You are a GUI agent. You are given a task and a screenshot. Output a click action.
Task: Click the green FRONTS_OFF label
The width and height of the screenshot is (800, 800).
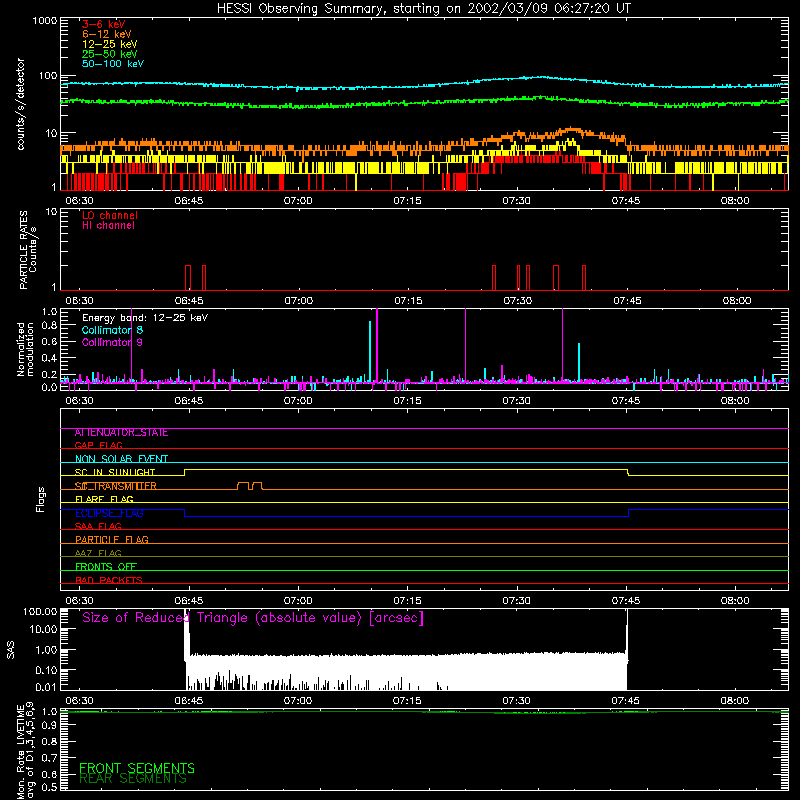[x=106, y=567]
